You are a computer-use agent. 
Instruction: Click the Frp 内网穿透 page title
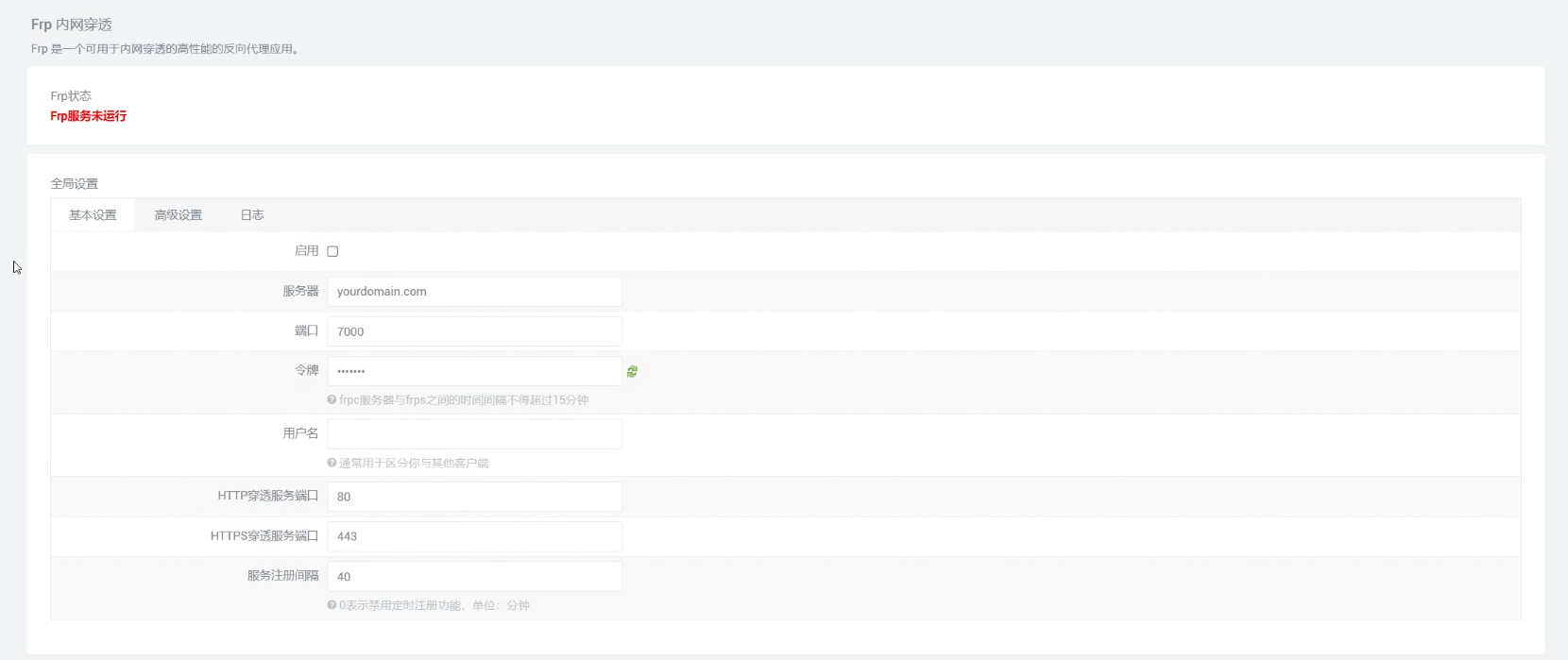tap(72, 25)
